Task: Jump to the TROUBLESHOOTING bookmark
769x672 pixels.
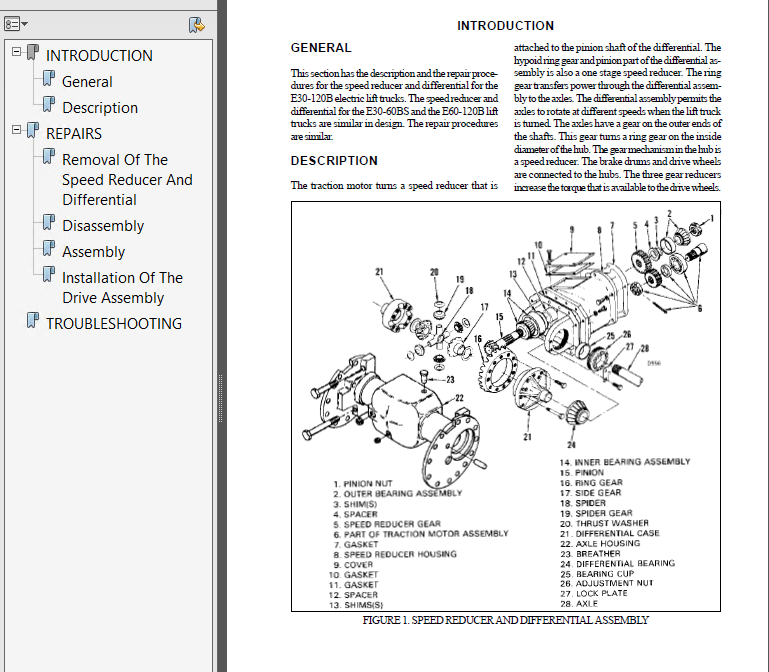Action: 114,324
